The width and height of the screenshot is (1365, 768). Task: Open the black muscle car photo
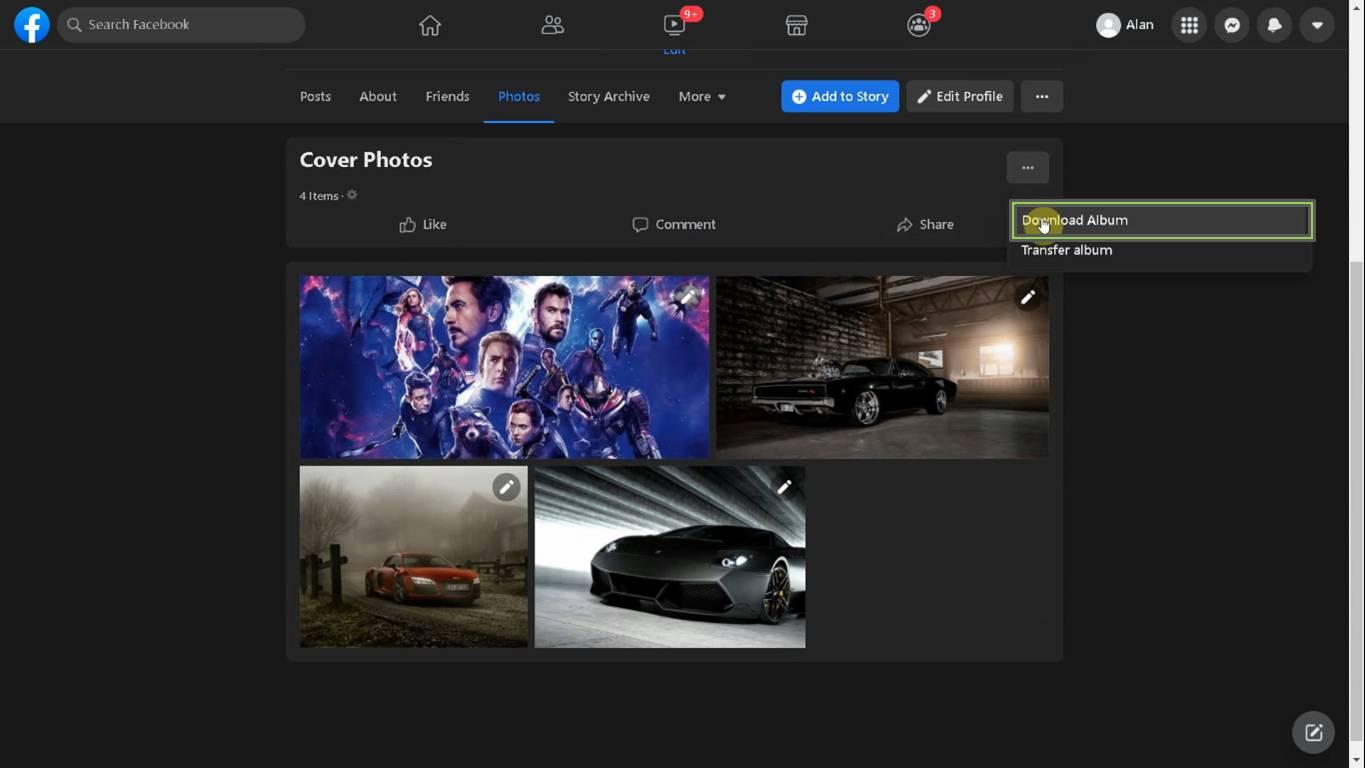coord(883,367)
